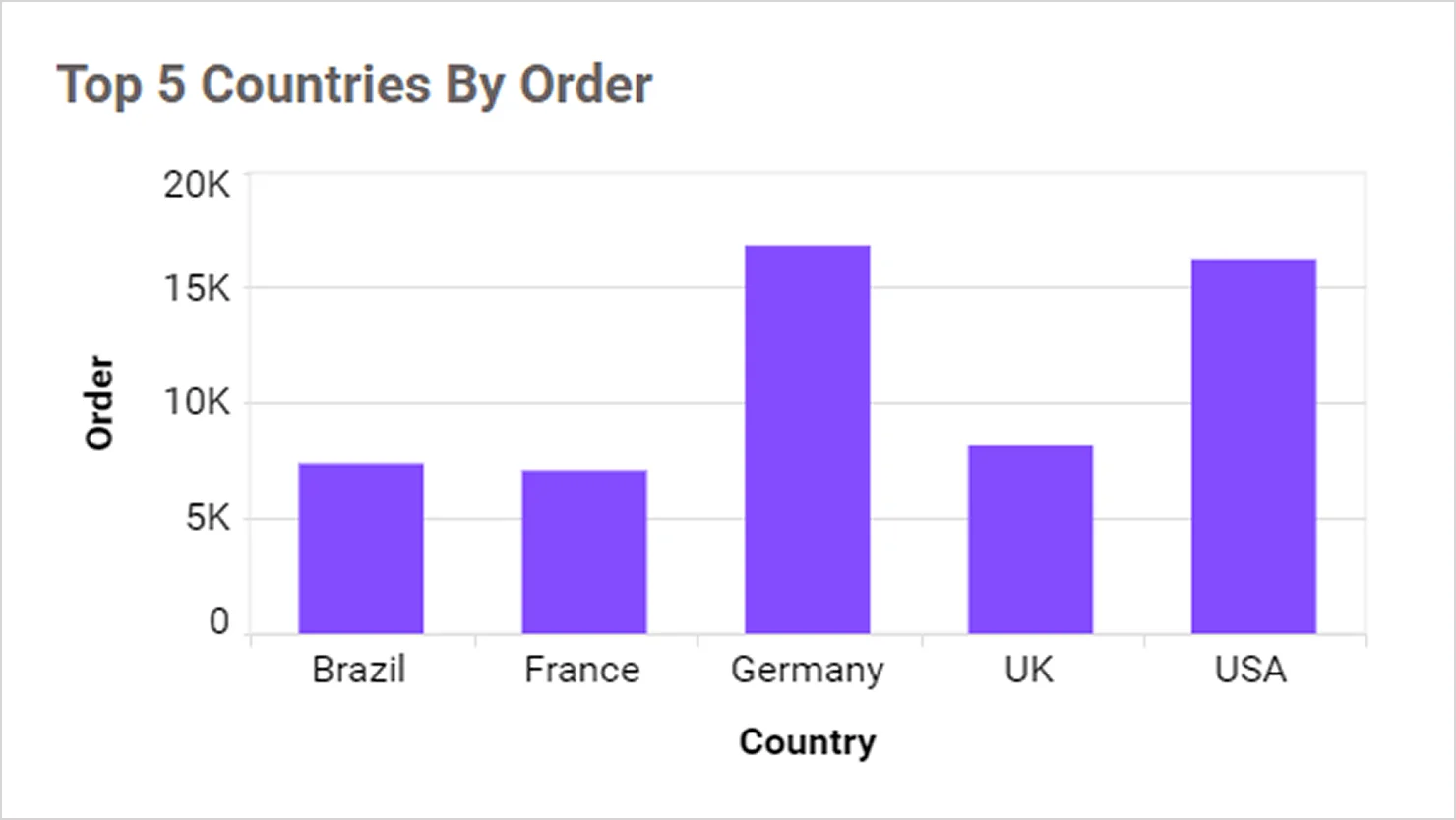Screen dimensions: 1456x820
Task: Click the USA bar in chart
Action: tap(1253, 445)
